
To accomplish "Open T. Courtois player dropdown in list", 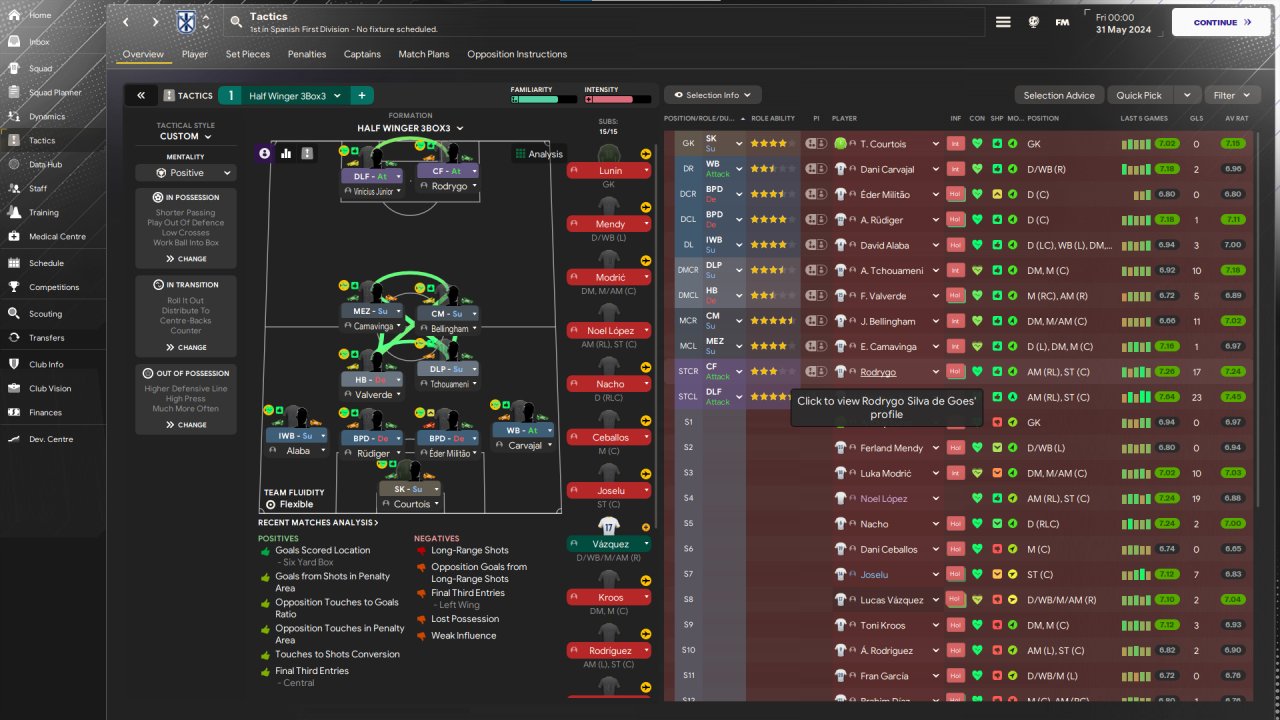I will [x=936, y=143].
